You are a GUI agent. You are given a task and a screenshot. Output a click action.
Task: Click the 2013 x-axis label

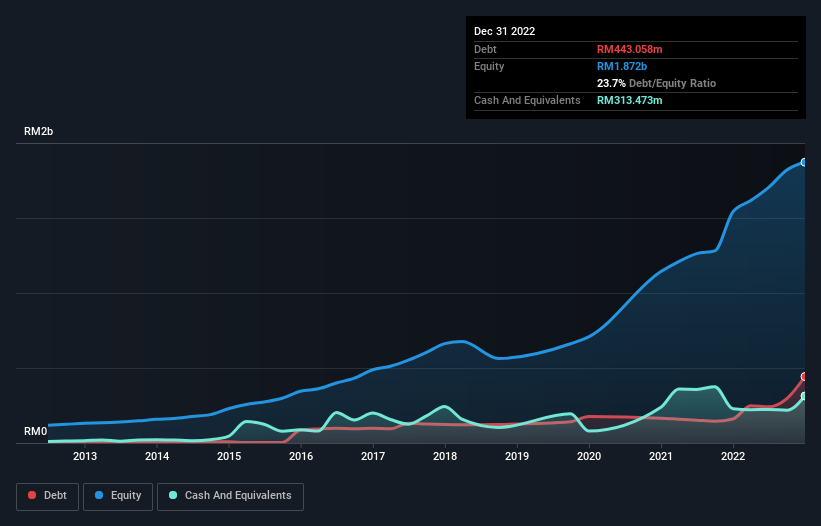pyautogui.click(x=85, y=456)
